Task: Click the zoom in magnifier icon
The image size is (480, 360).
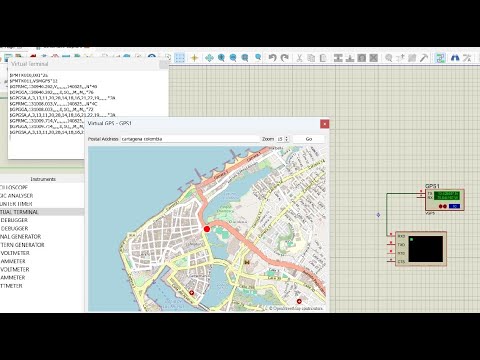Action: 221,58
